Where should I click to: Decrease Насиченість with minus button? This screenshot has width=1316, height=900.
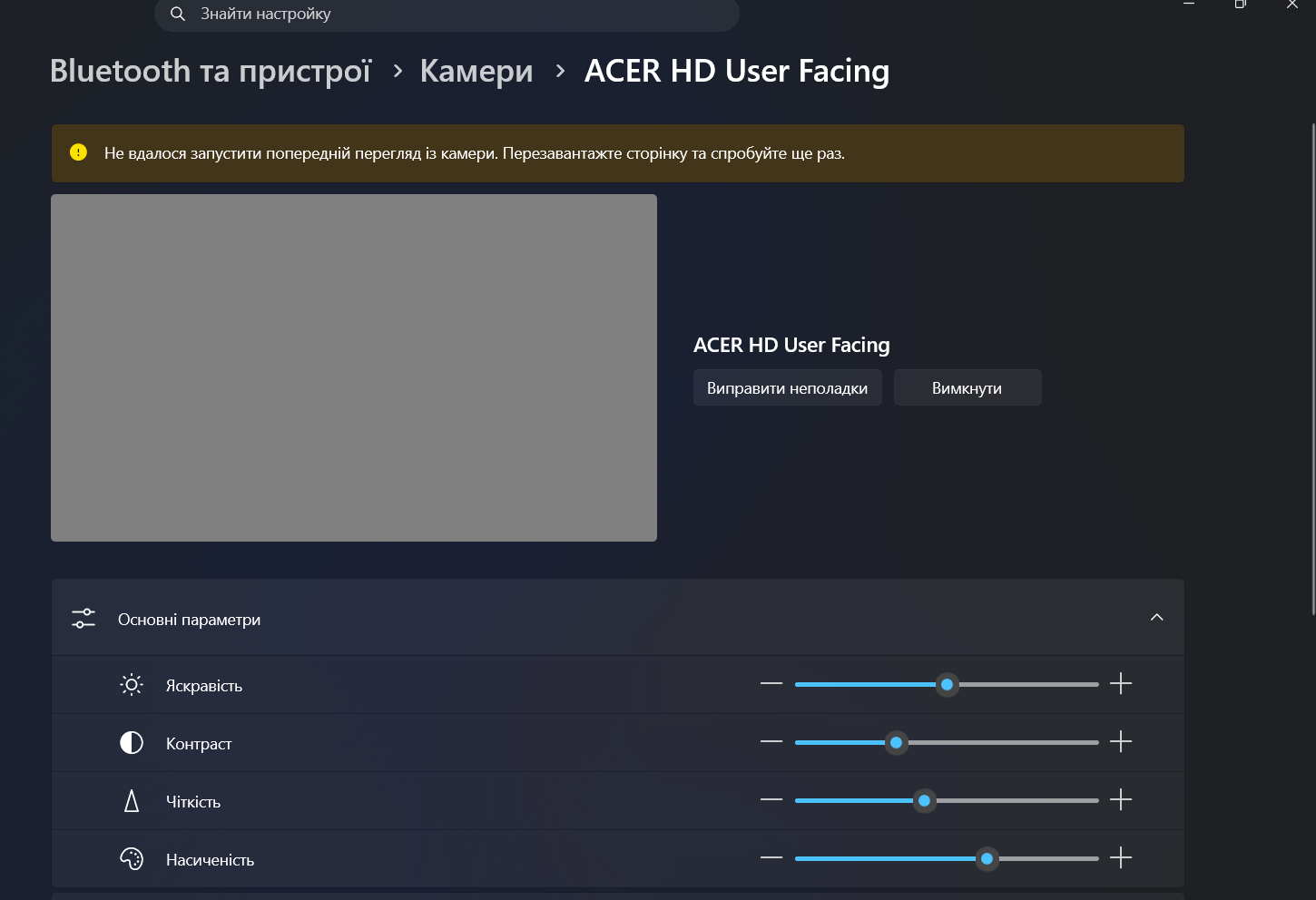click(x=771, y=858)
